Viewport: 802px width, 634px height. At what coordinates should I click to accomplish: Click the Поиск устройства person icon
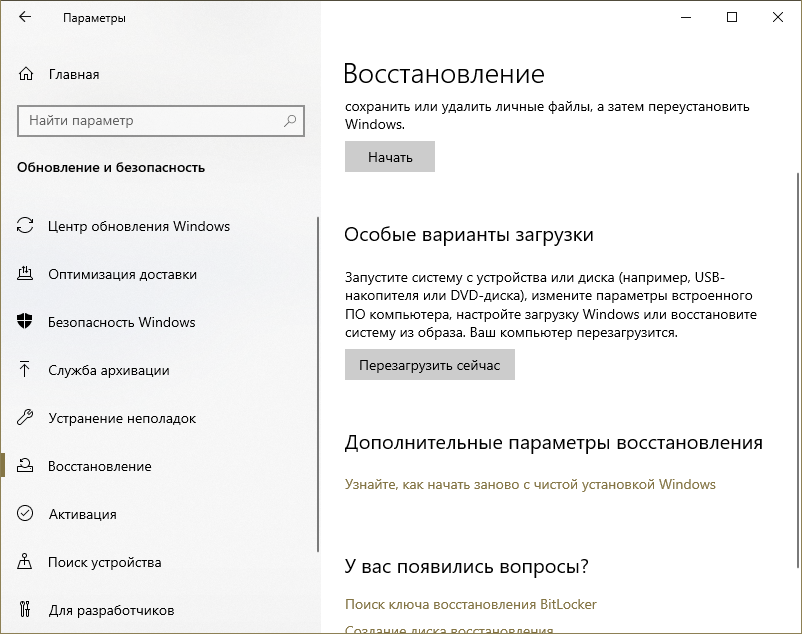click(26, 562)
